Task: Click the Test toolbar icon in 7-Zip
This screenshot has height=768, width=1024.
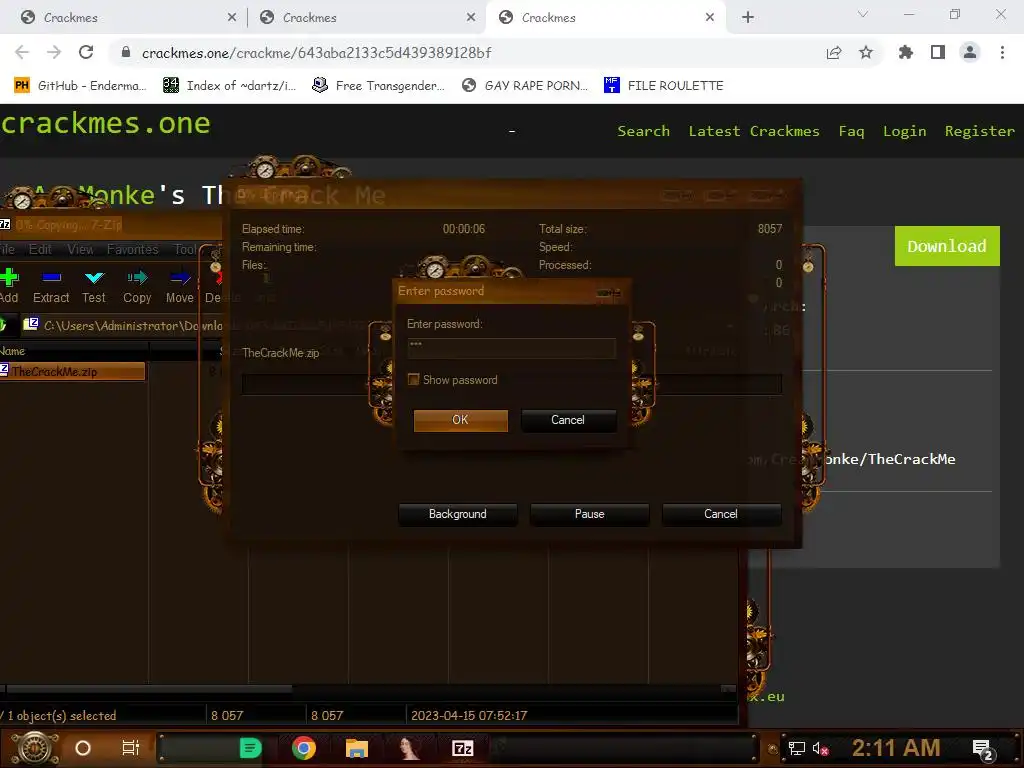Action: (94, 278)
